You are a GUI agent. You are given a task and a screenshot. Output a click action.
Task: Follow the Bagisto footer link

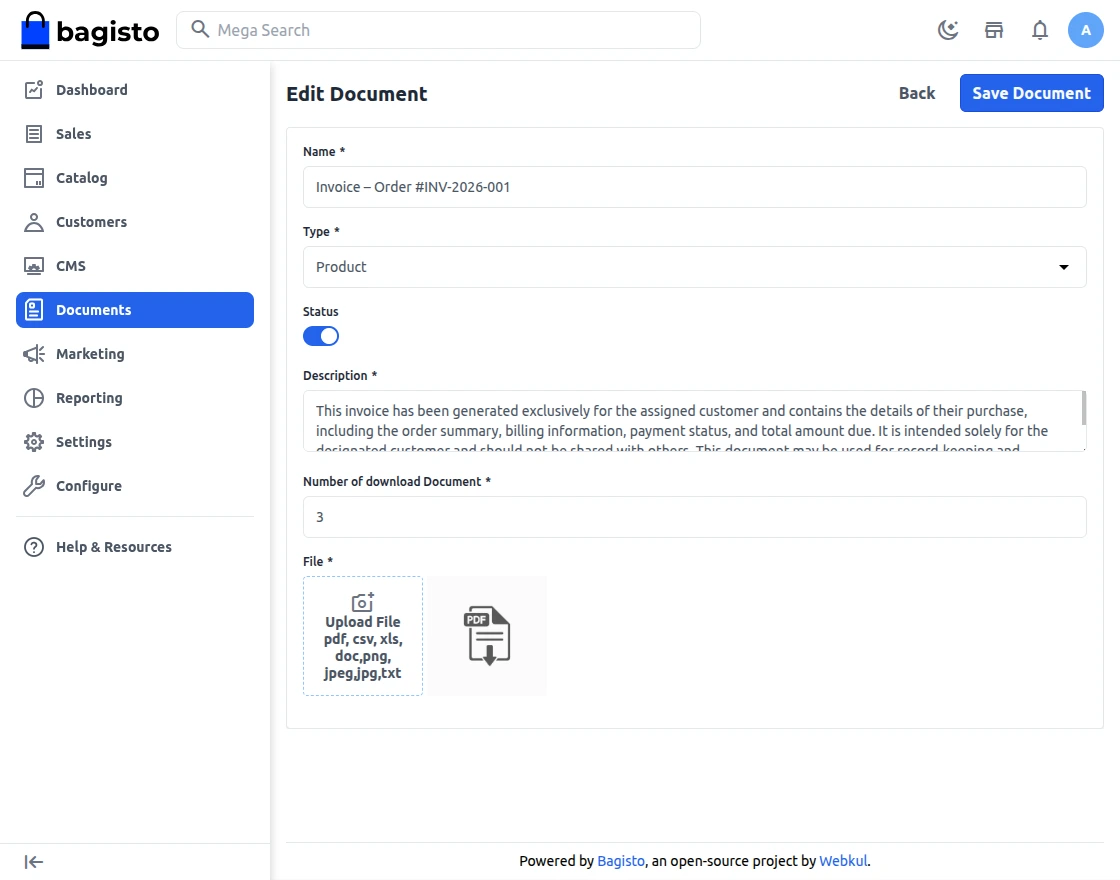[x=621, y=861]
